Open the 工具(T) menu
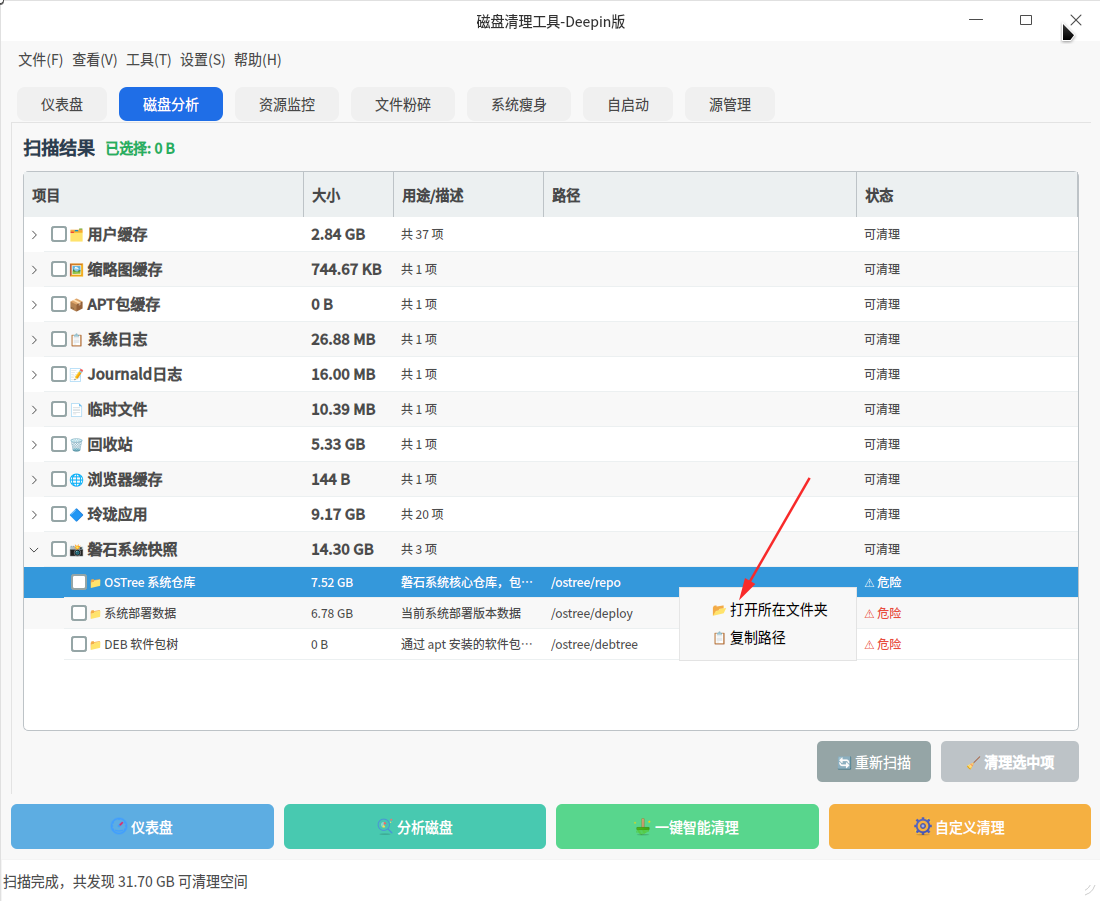 (148, 60)
